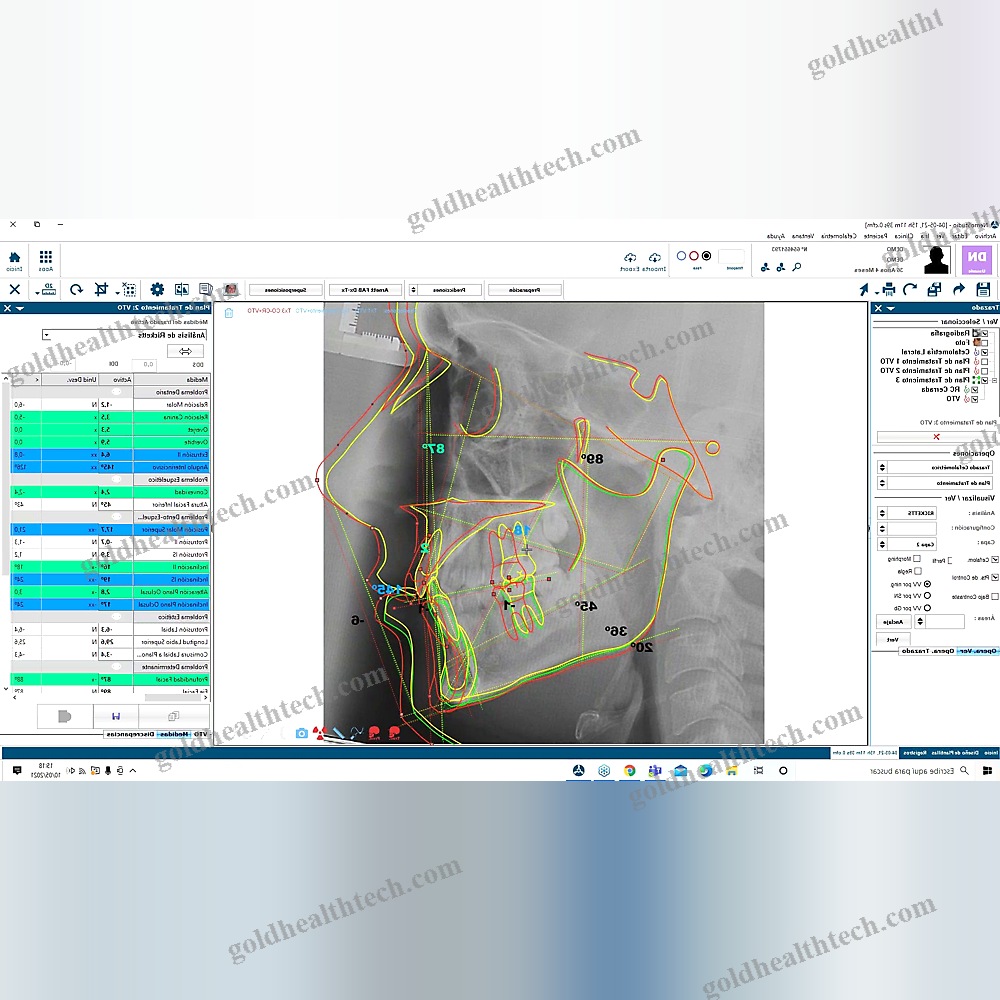The image size is (1000, 1000).
Task: Open the Ventana menu
Action: [x=803, y=236]
